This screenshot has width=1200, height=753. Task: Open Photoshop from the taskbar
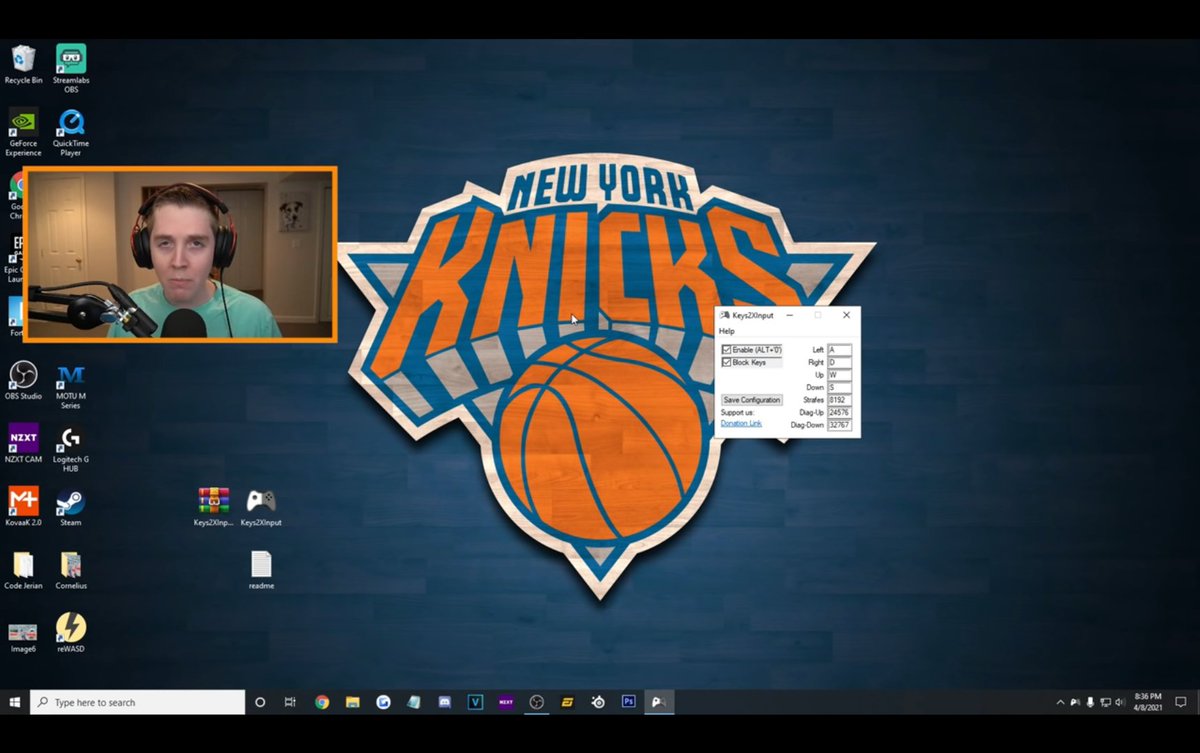pos(629,702)
